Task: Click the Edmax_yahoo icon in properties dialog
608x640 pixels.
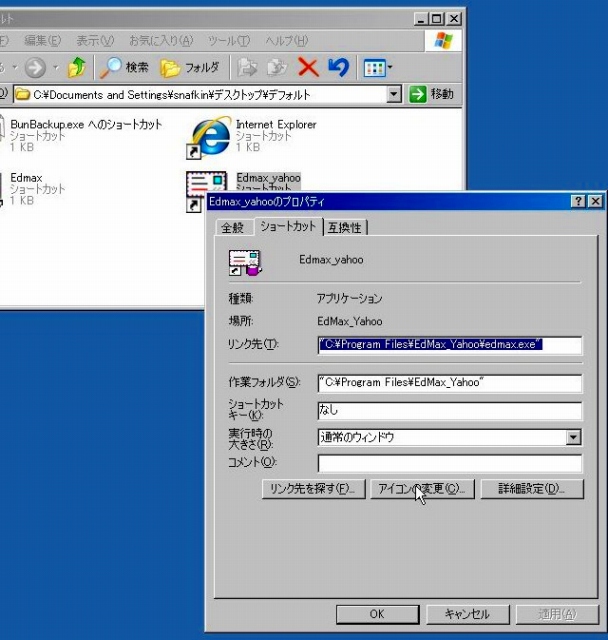Action: (245, 262)
